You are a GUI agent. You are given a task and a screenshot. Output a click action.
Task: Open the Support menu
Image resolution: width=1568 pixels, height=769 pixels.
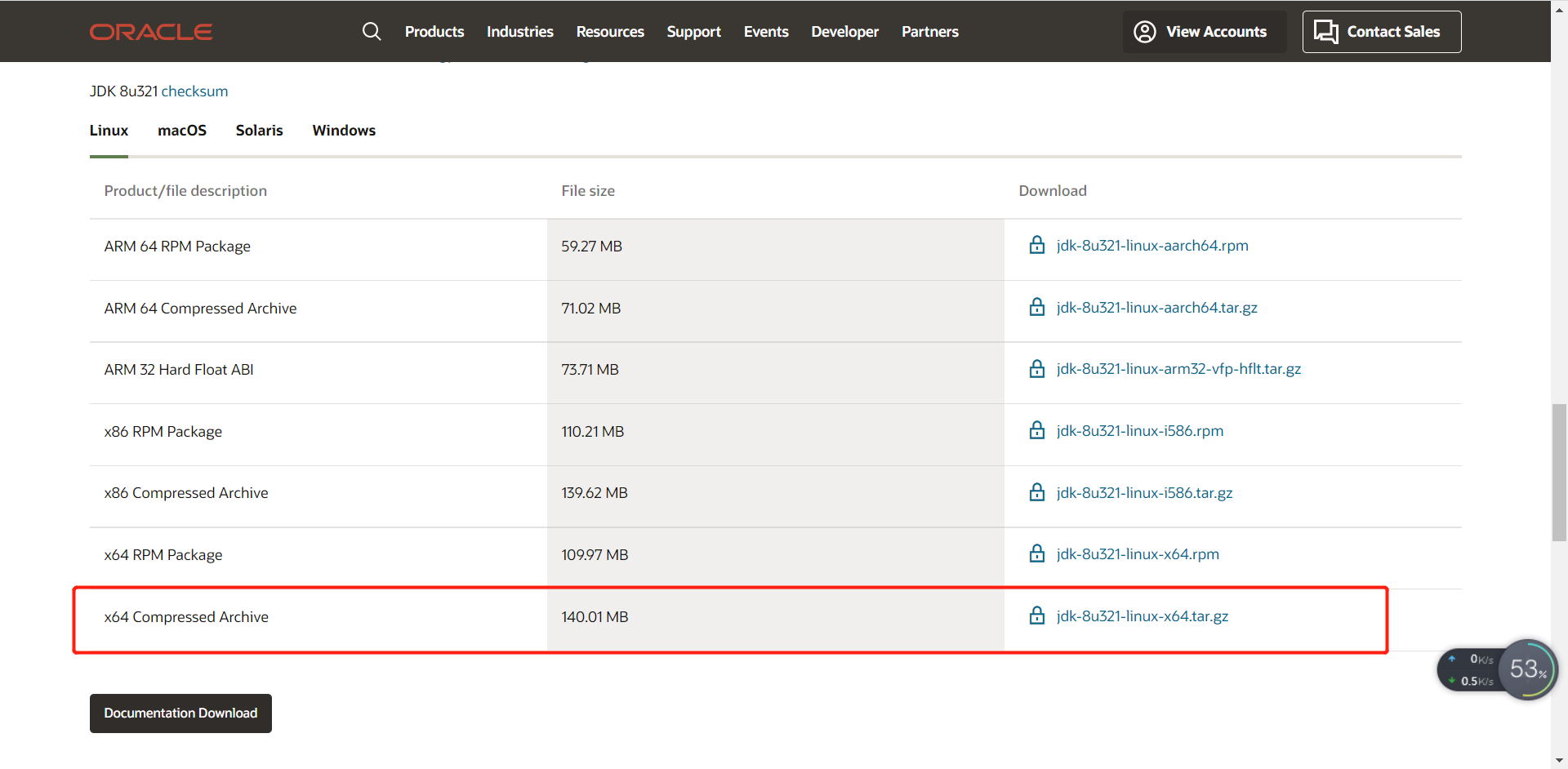[693, 31]
